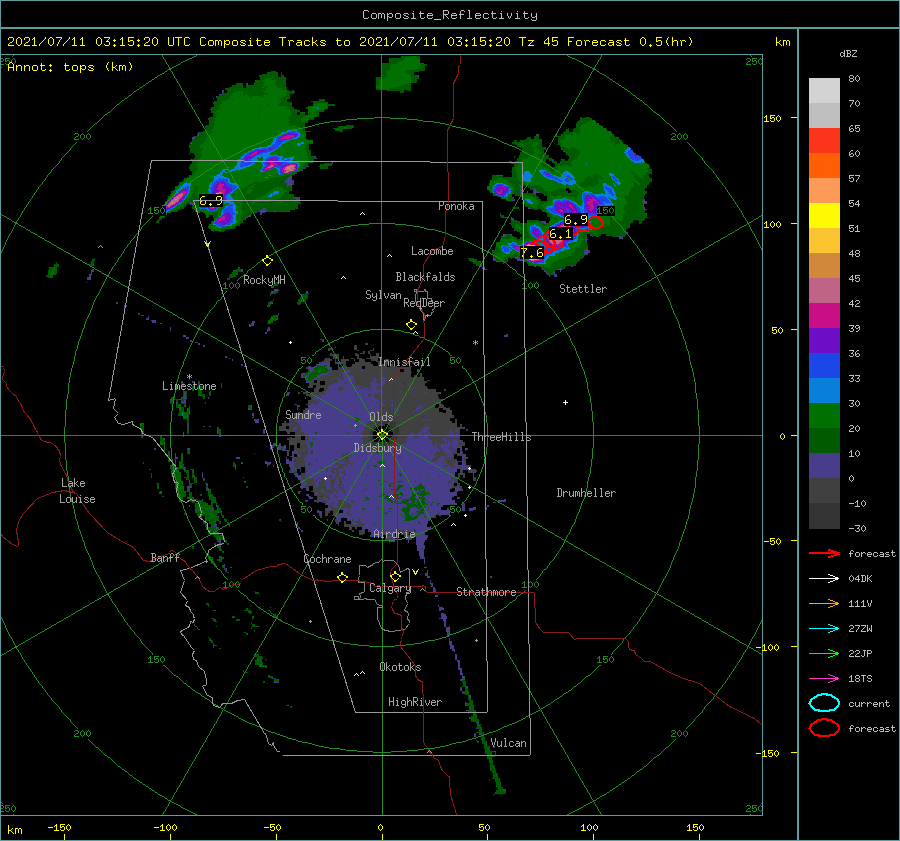This screenshot has height=841, width=900.
Task: Click the Innisfail town label
Action: tap(404, 362)
